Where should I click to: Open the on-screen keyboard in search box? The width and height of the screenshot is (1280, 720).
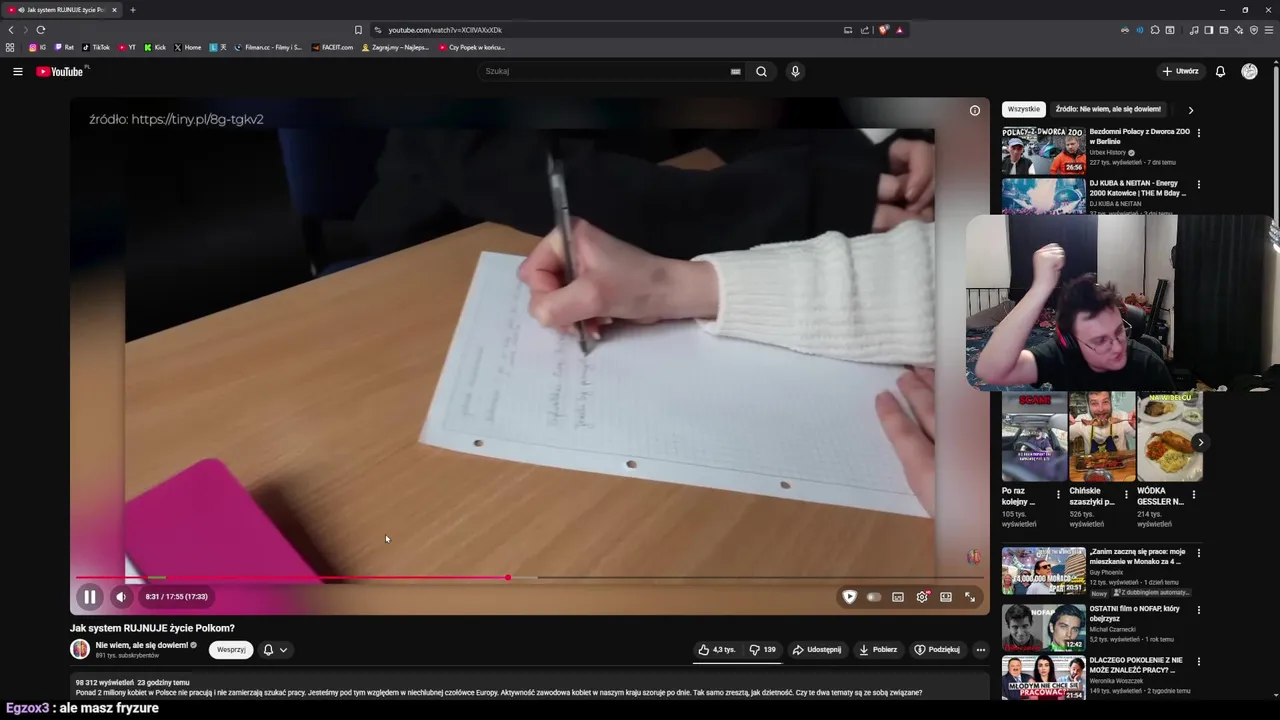736,71
